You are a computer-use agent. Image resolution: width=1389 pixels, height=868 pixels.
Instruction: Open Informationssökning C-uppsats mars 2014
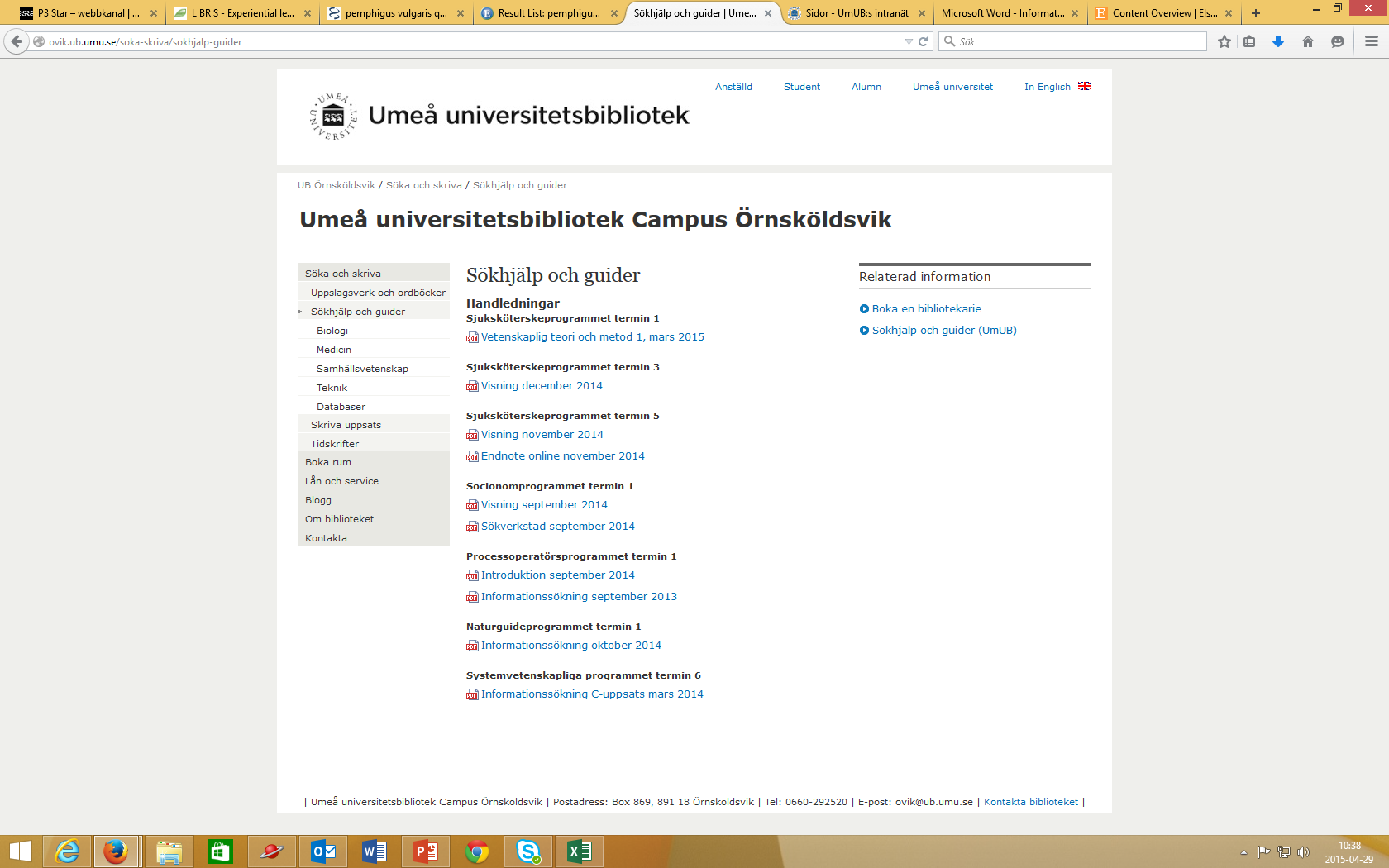592,694
